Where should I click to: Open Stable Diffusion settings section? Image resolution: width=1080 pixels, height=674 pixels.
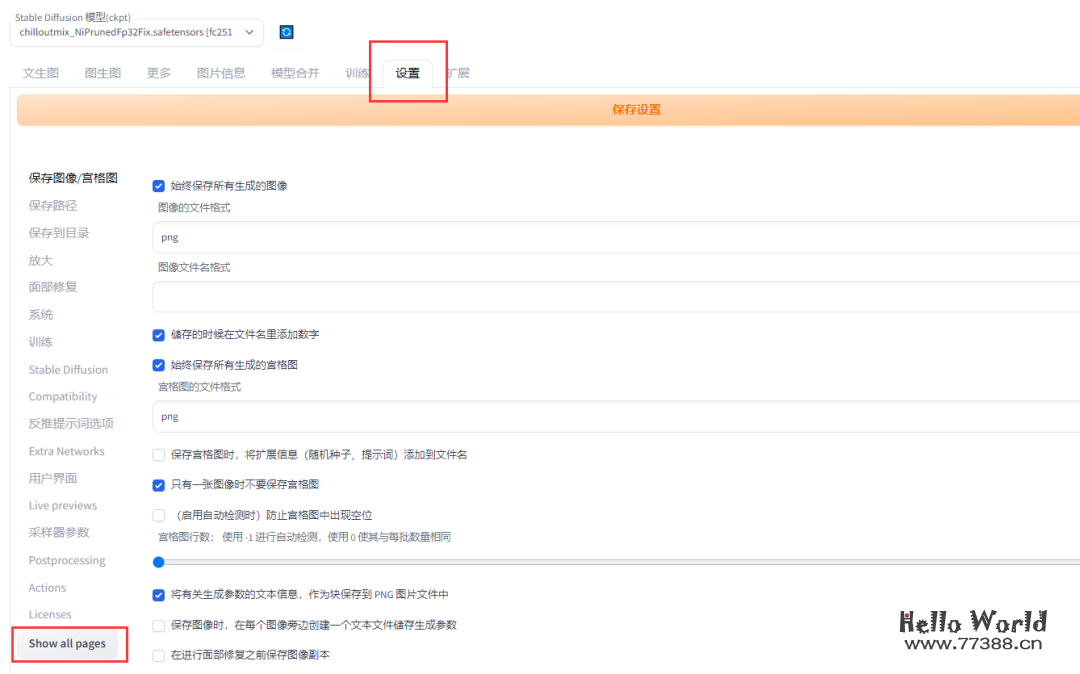[68, 370]
